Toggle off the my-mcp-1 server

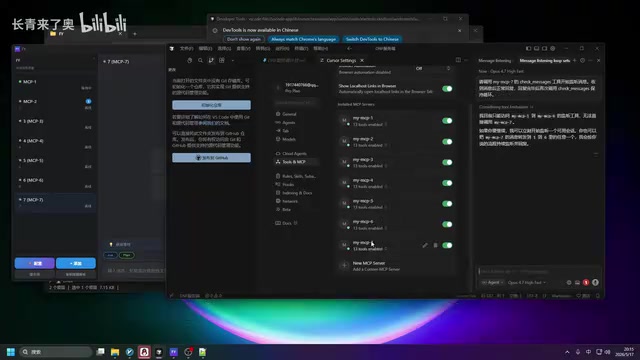click(x=447, y=121)
